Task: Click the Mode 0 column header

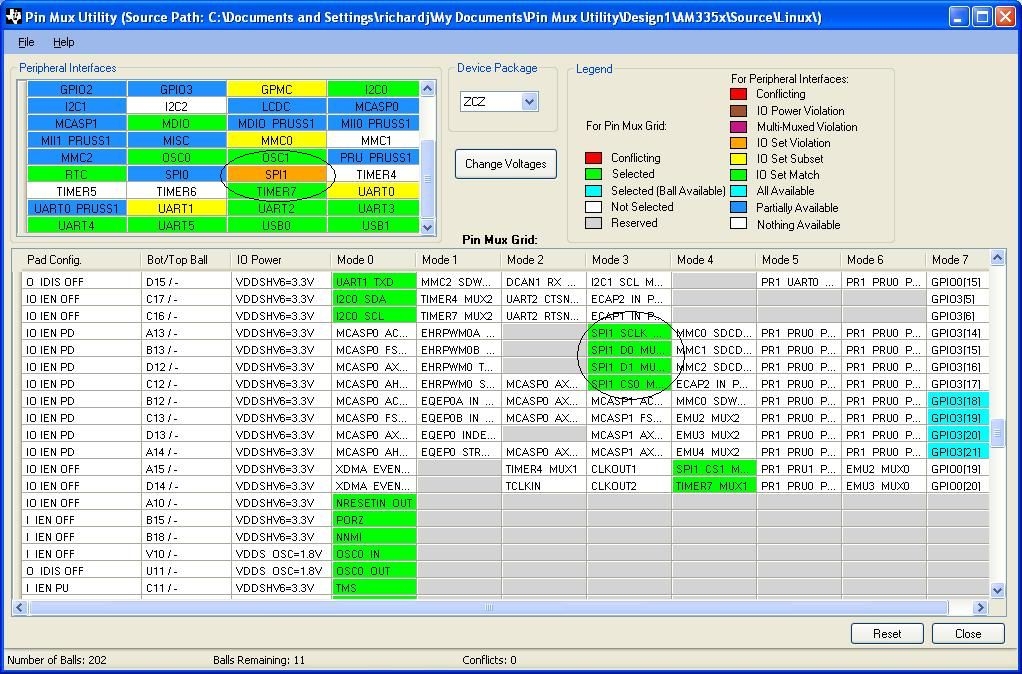Action: point(373,260)
